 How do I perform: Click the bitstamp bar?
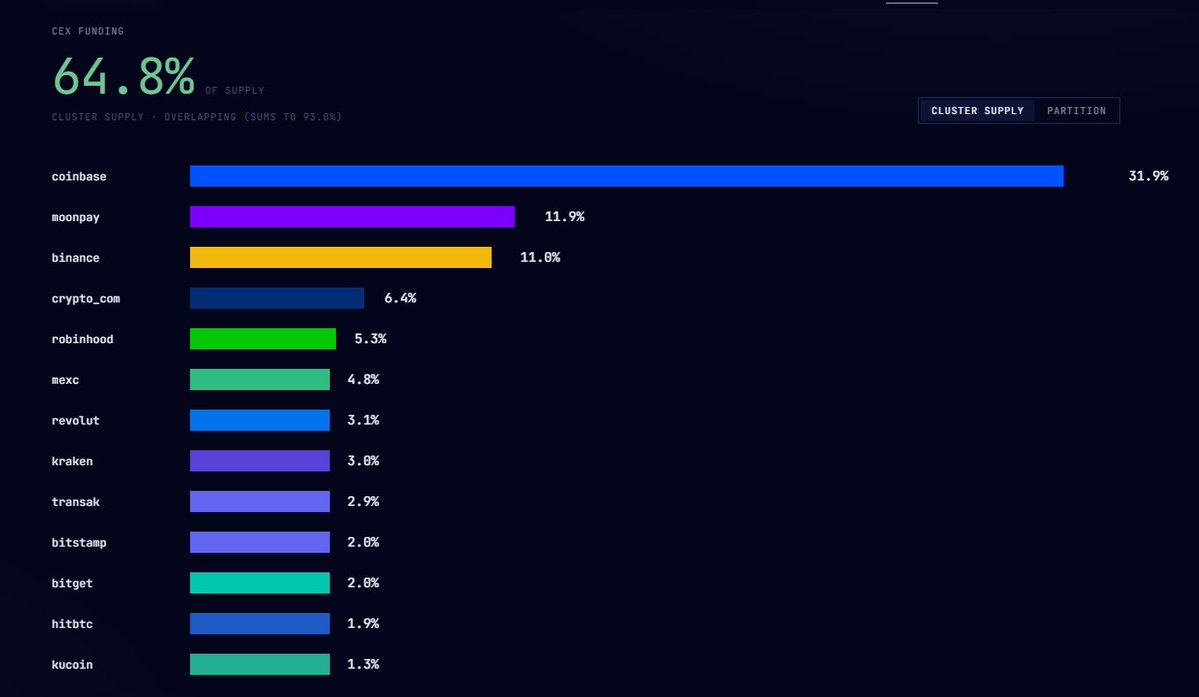click(x=259, y=542)
